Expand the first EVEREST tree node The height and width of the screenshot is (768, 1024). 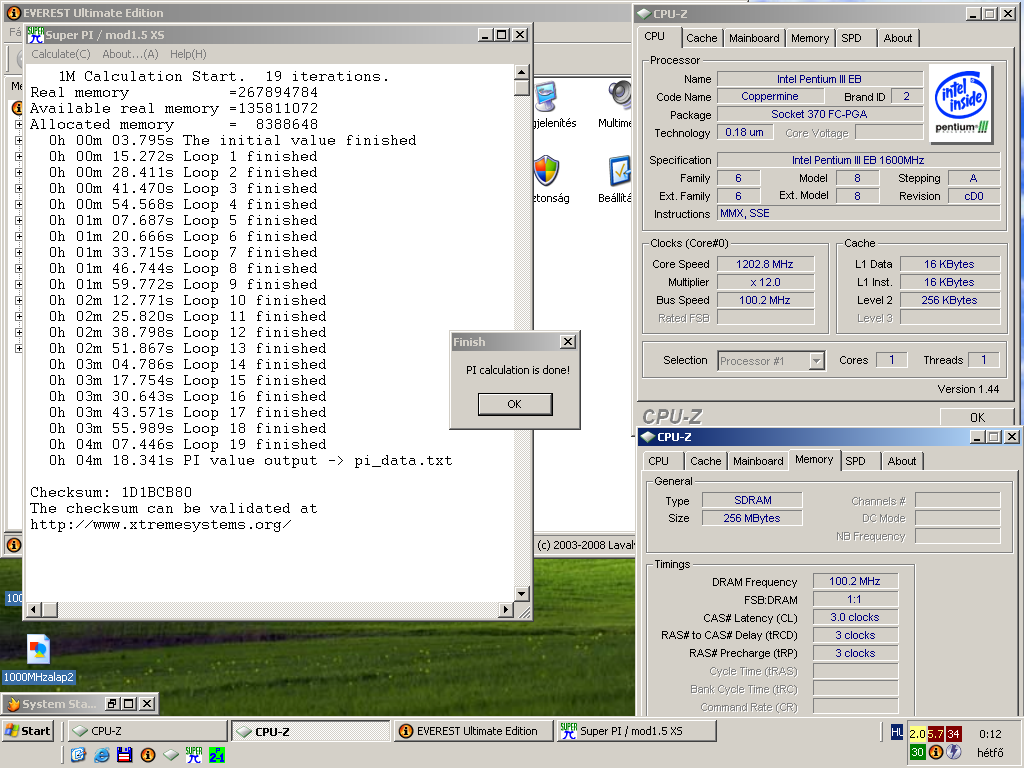coord(19,124)
